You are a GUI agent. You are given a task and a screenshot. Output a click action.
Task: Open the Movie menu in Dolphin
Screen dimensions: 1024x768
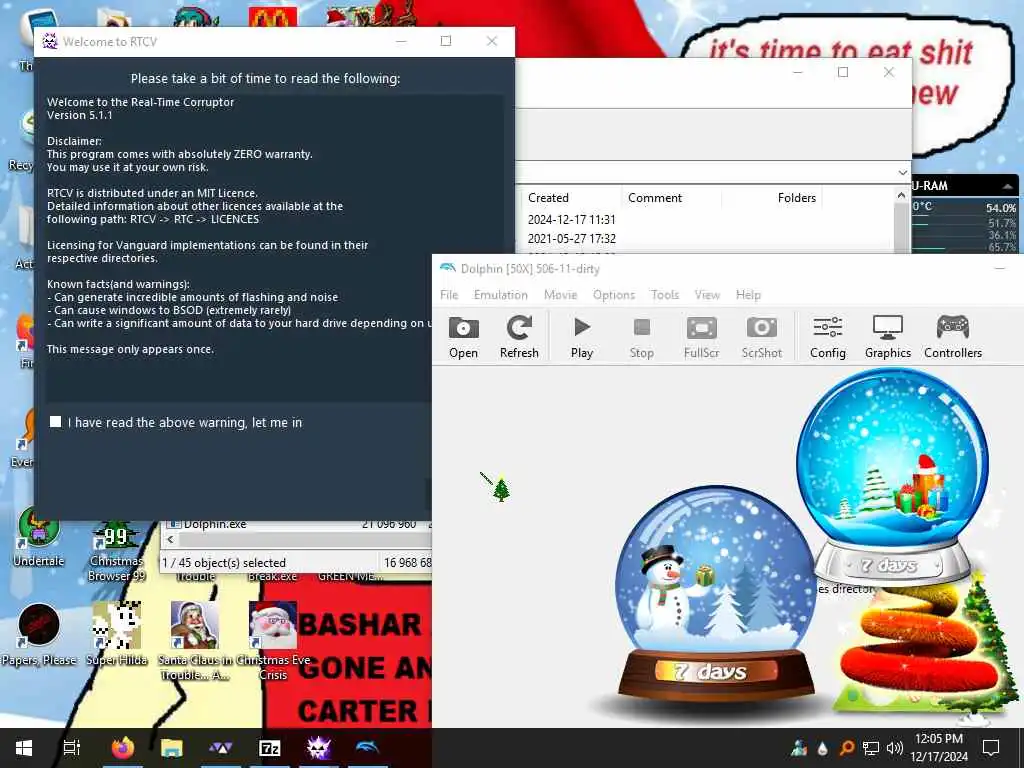[x=560, y=295]
